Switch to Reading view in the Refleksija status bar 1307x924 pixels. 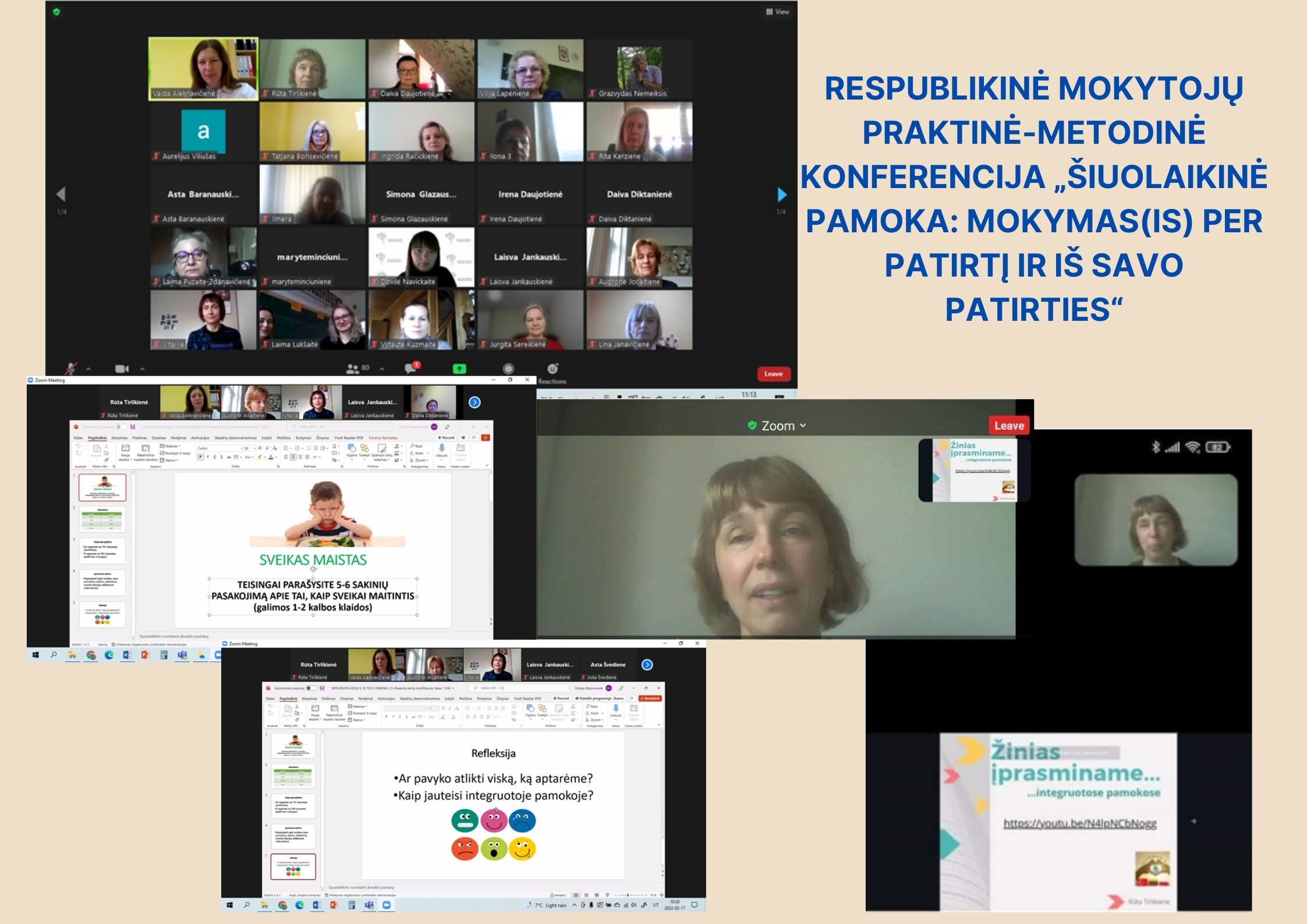[x=597, y=895]
